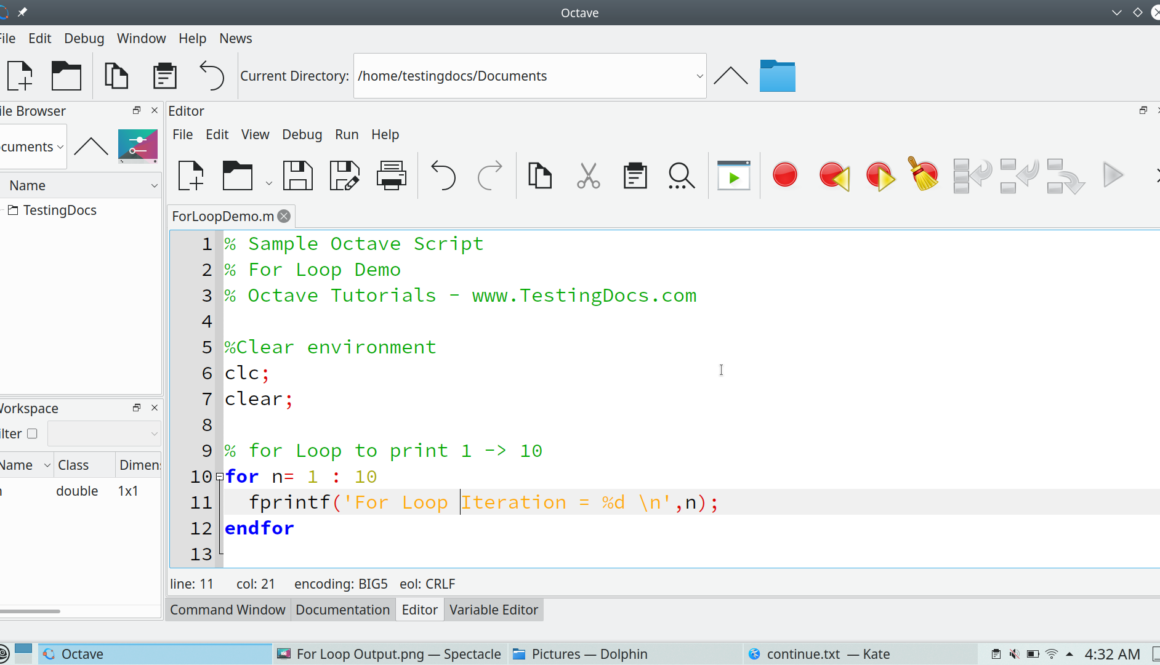Switch to Command Window tab
This screenshot has width=1160, height=665.
tap(228, 610)
